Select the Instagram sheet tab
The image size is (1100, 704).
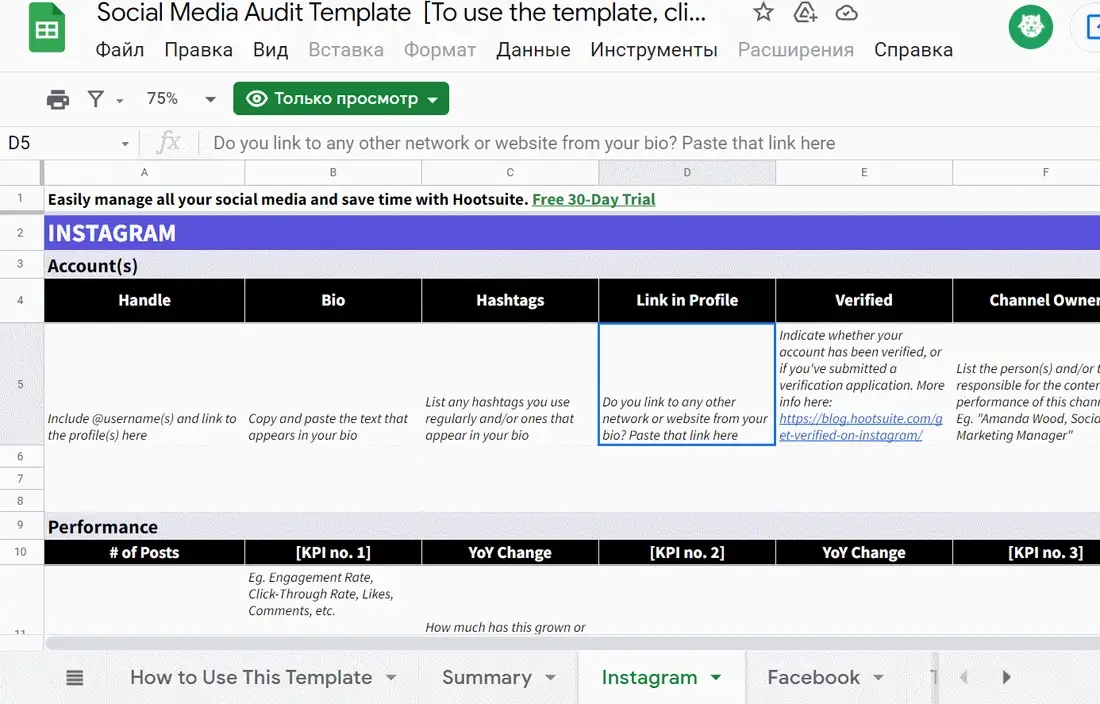[x=649, y=677]
